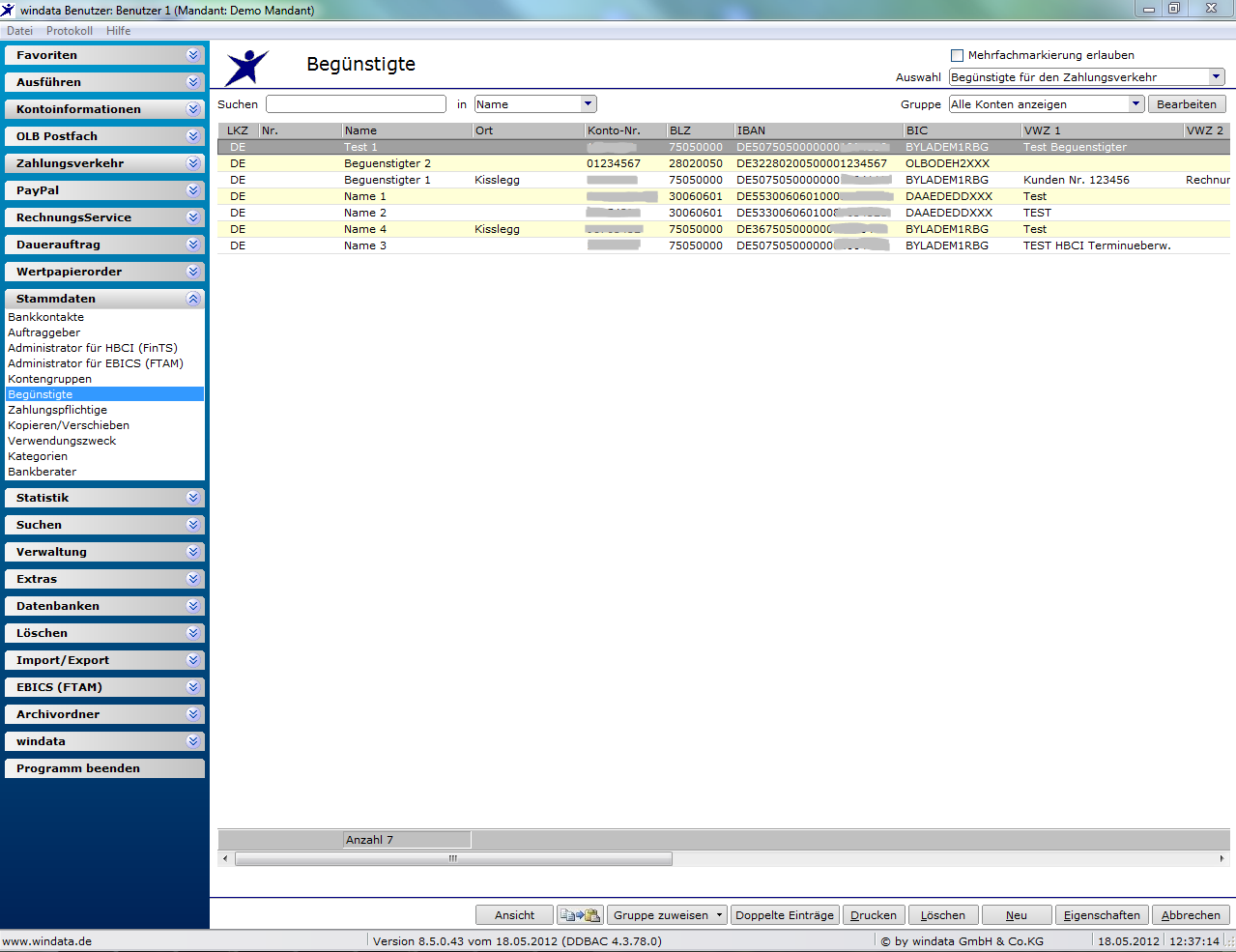Expand the Zahlungsverkehr section
Image resolution: width=1236 pixels, height=952 pixels.
pos(105,163)
